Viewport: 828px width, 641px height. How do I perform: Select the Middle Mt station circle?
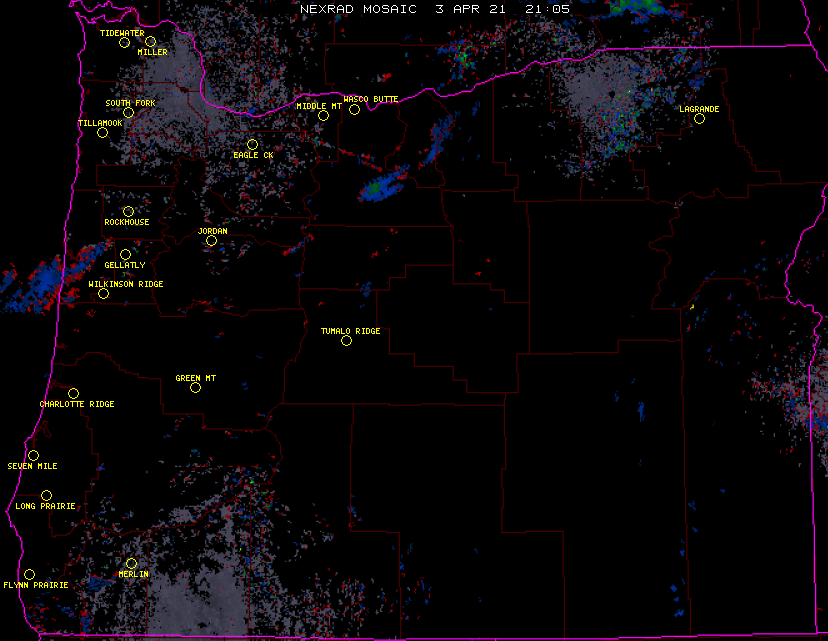tap(323, 115)
